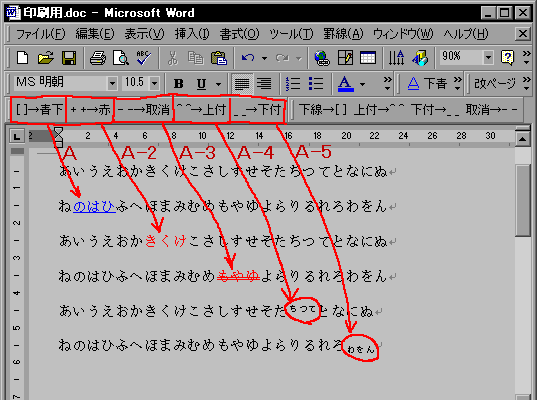The image size is (537, 400).
Task: Click the 改ページ toolbar button
Action: click(495, 83)
